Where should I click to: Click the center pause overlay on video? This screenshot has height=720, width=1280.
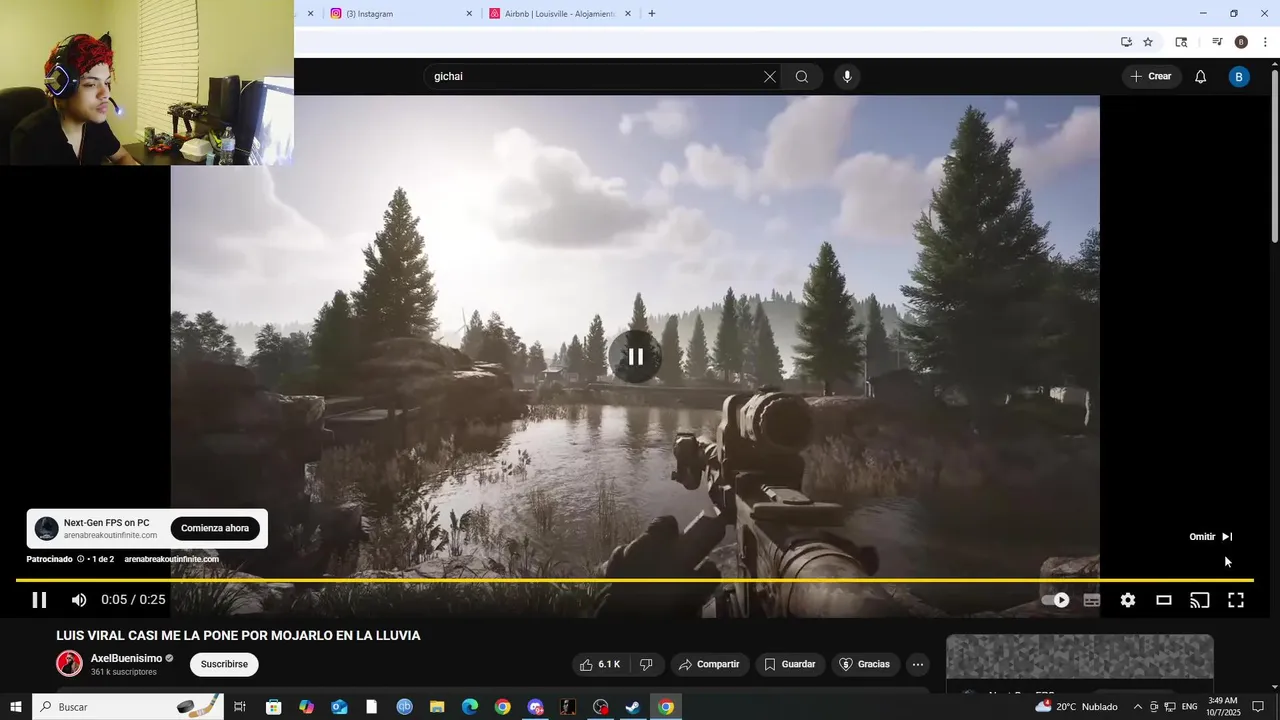(x=636, y=357)
